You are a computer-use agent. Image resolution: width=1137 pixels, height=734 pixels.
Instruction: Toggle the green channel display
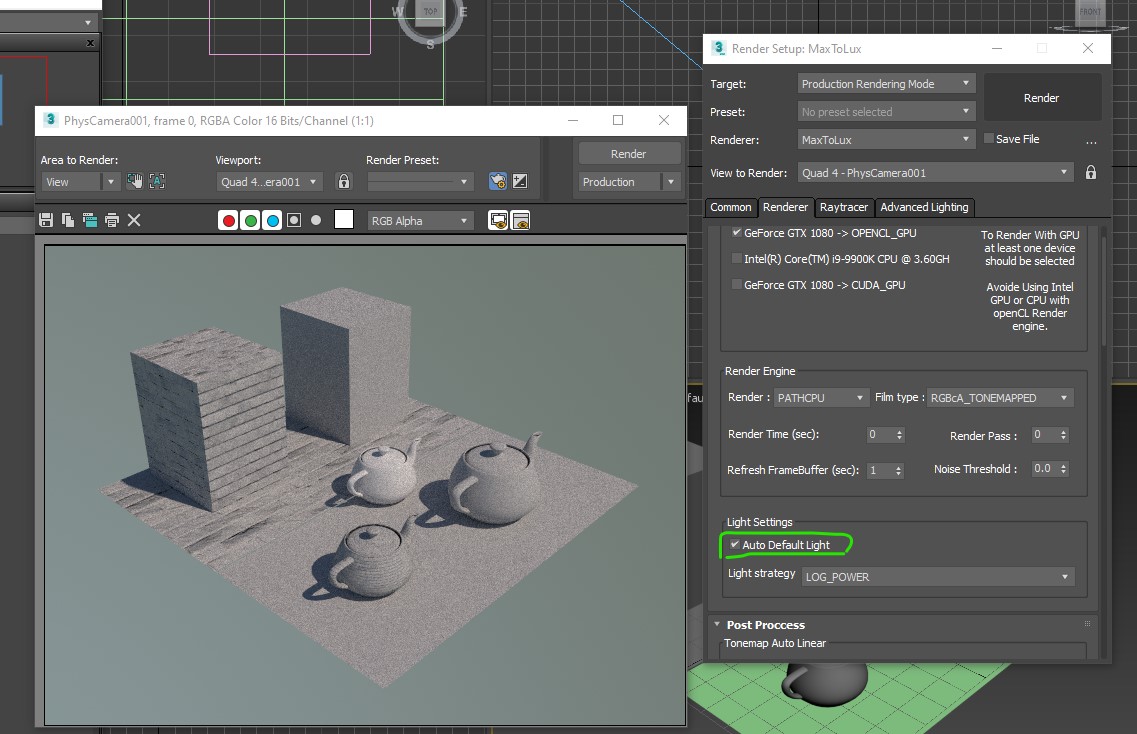click(251, 221)
